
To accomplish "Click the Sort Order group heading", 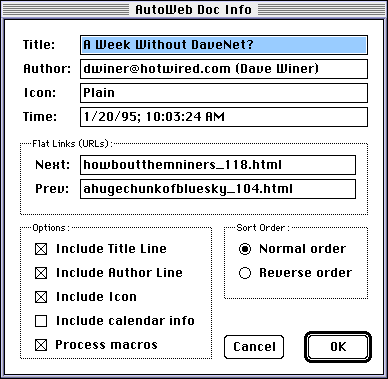I will coord(263,228).
